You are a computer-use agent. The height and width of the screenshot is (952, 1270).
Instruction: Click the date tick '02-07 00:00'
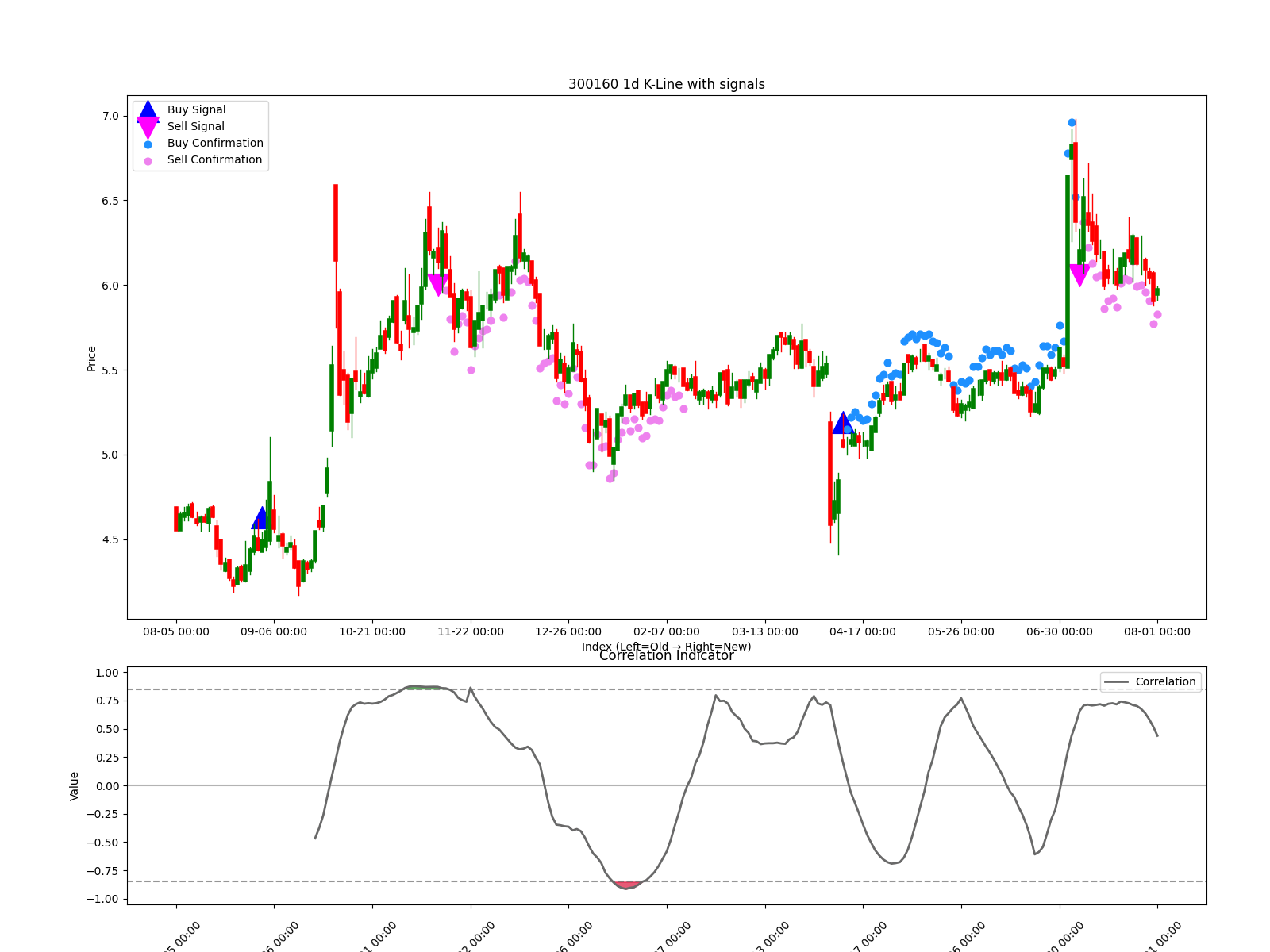click(x=667, y=631)
